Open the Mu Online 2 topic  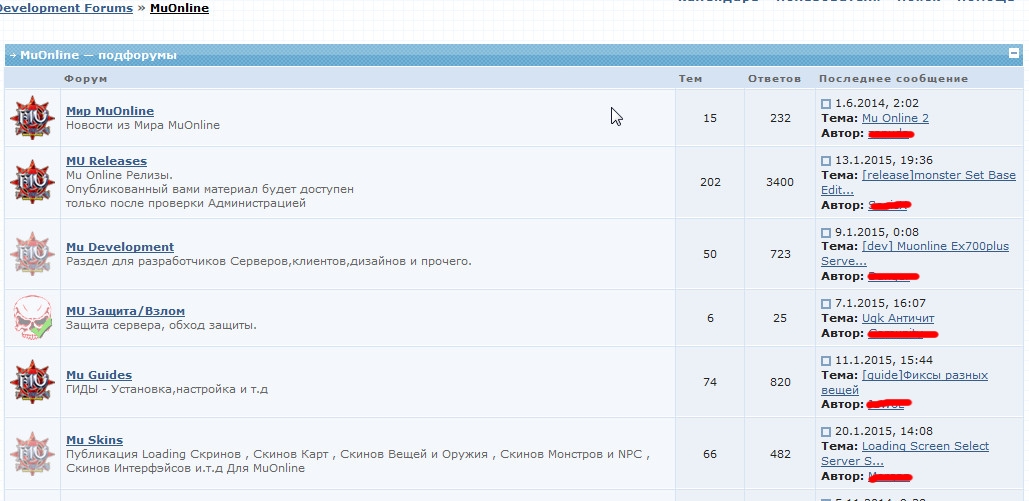[895, 118]
